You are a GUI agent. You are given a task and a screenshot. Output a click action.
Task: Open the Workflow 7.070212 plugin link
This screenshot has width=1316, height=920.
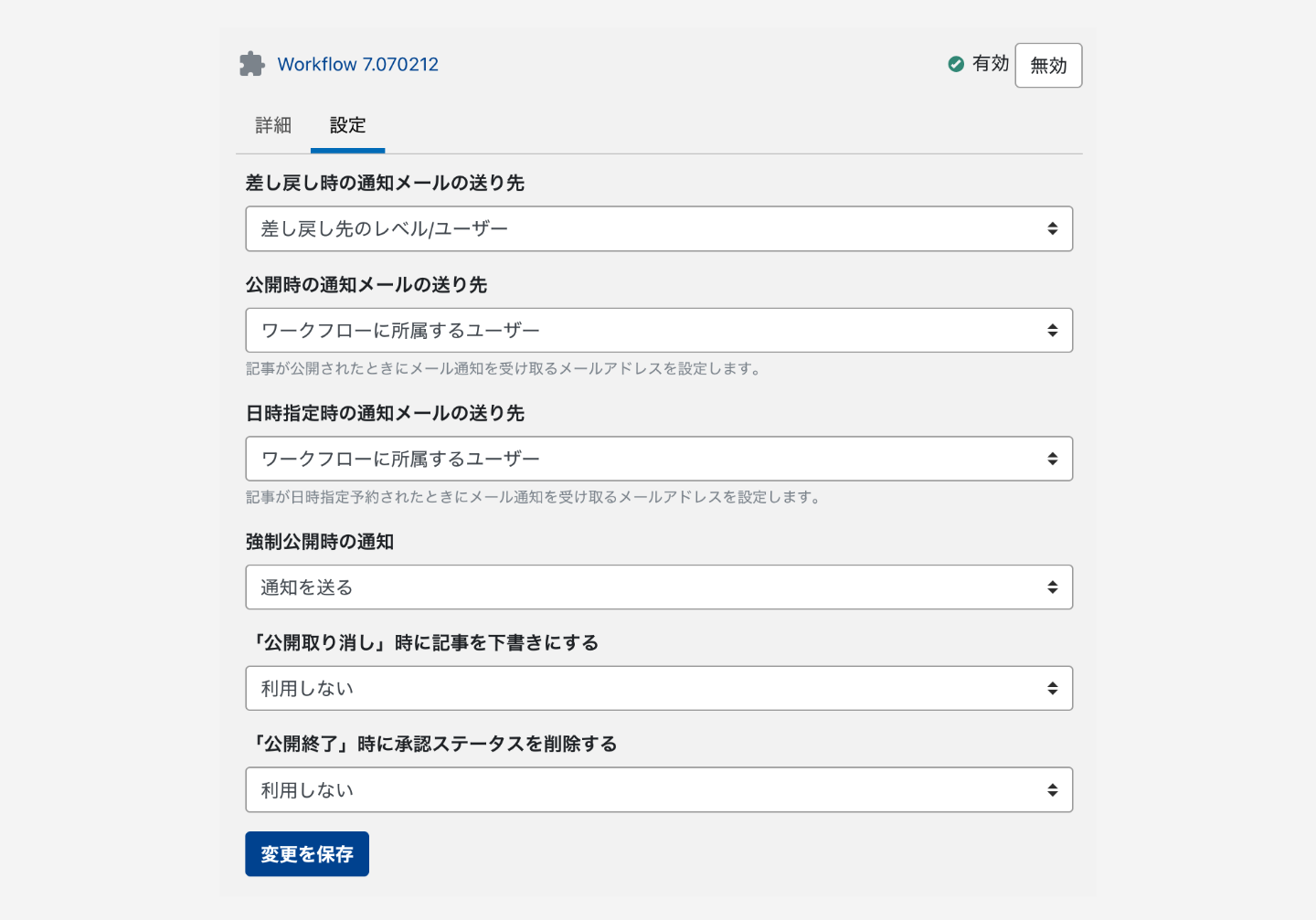tap(357, 65)
